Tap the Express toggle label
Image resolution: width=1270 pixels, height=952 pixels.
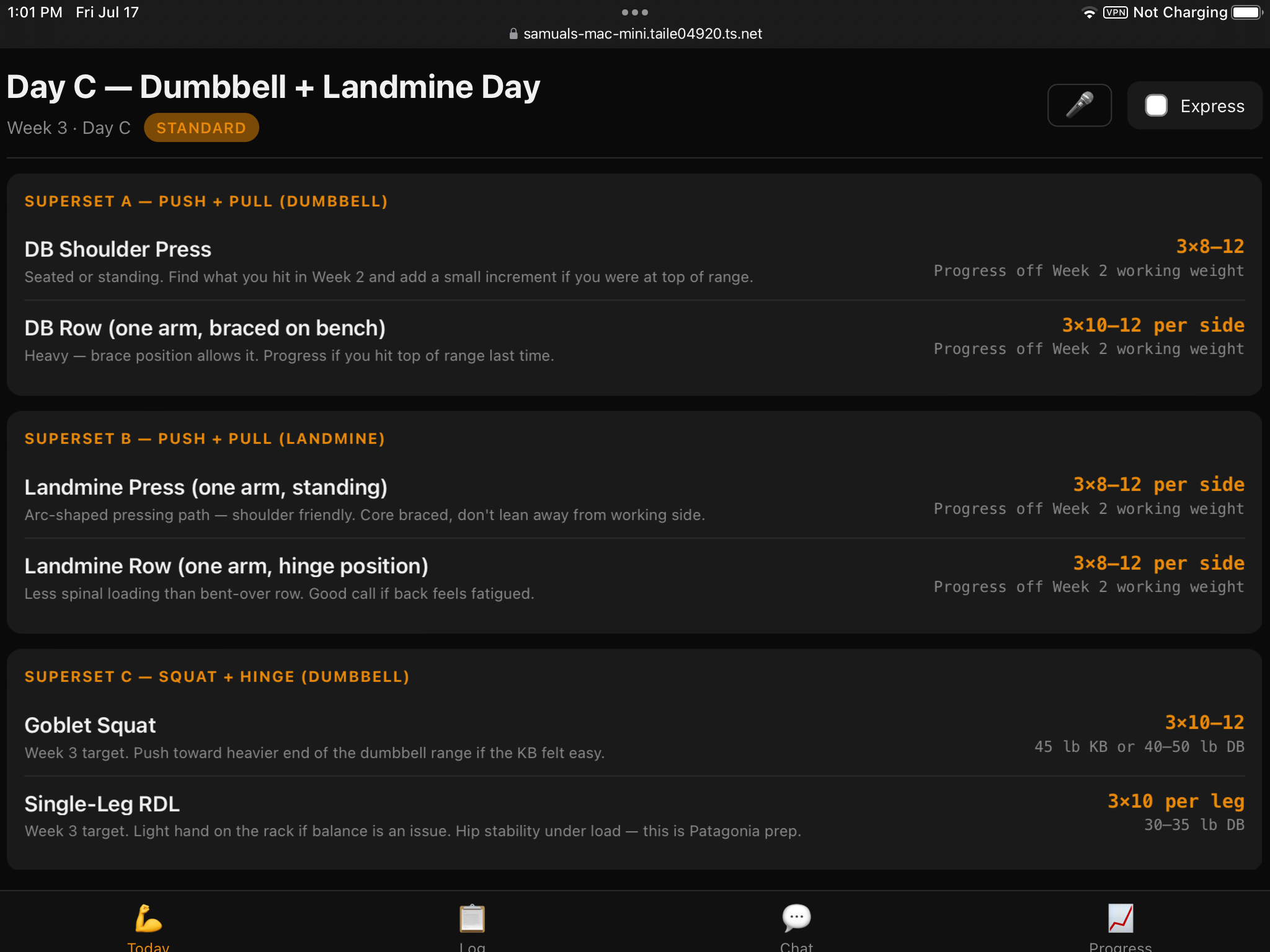[1212, 106]
